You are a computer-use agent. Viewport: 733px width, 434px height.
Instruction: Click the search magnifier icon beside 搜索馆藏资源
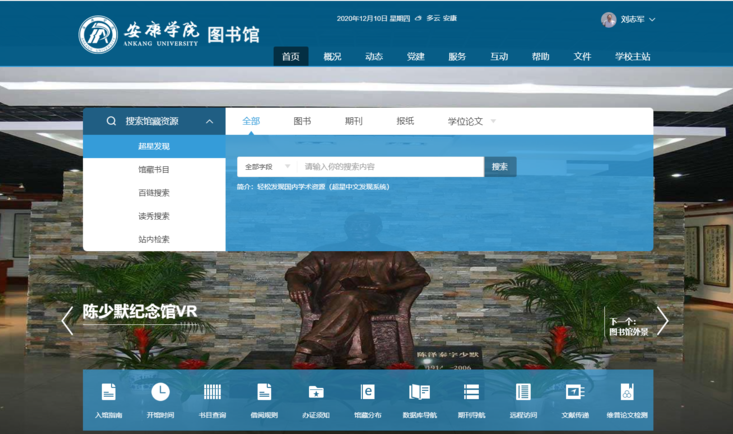111,121
